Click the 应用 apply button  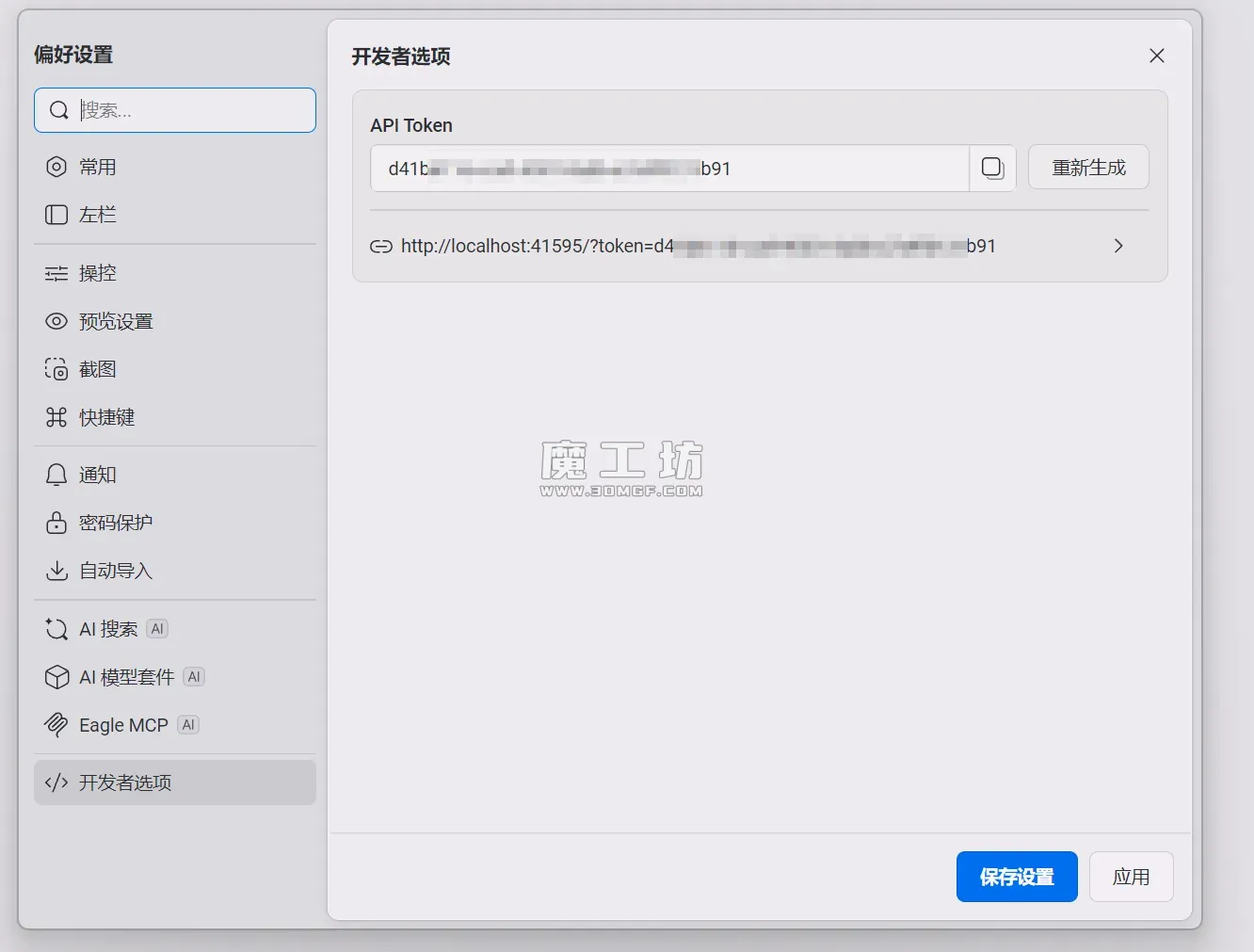click(1131, 877)
